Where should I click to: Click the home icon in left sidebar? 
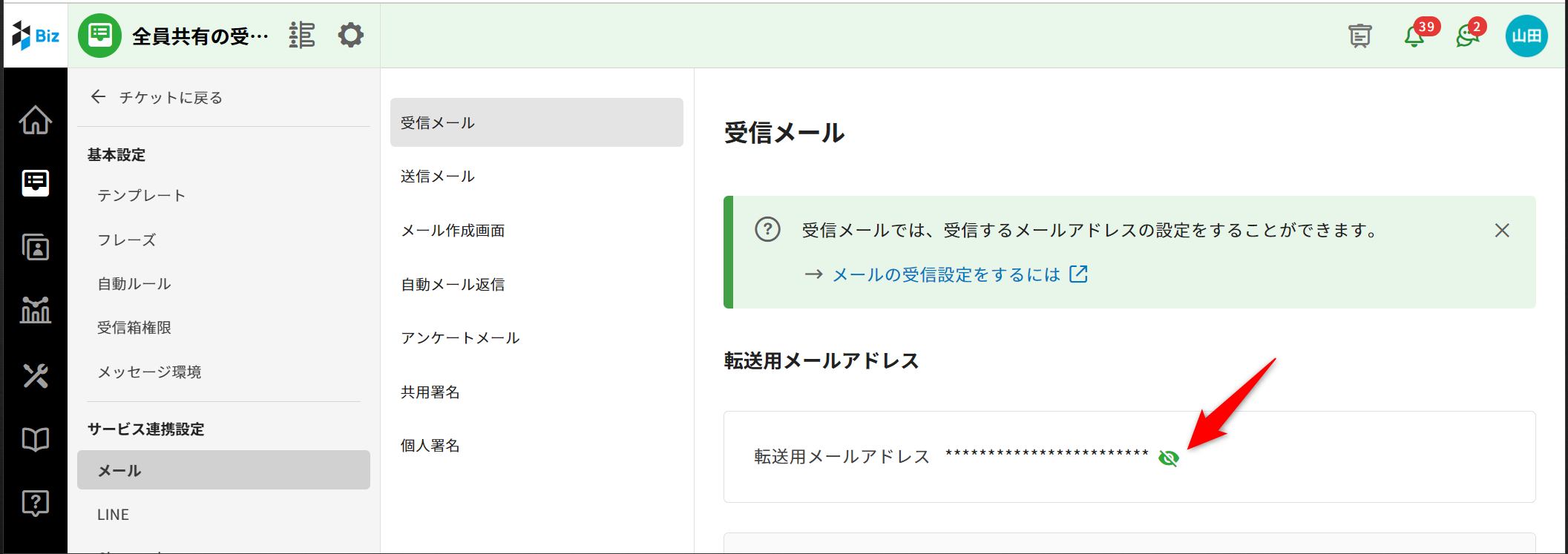tap(35, 120)
